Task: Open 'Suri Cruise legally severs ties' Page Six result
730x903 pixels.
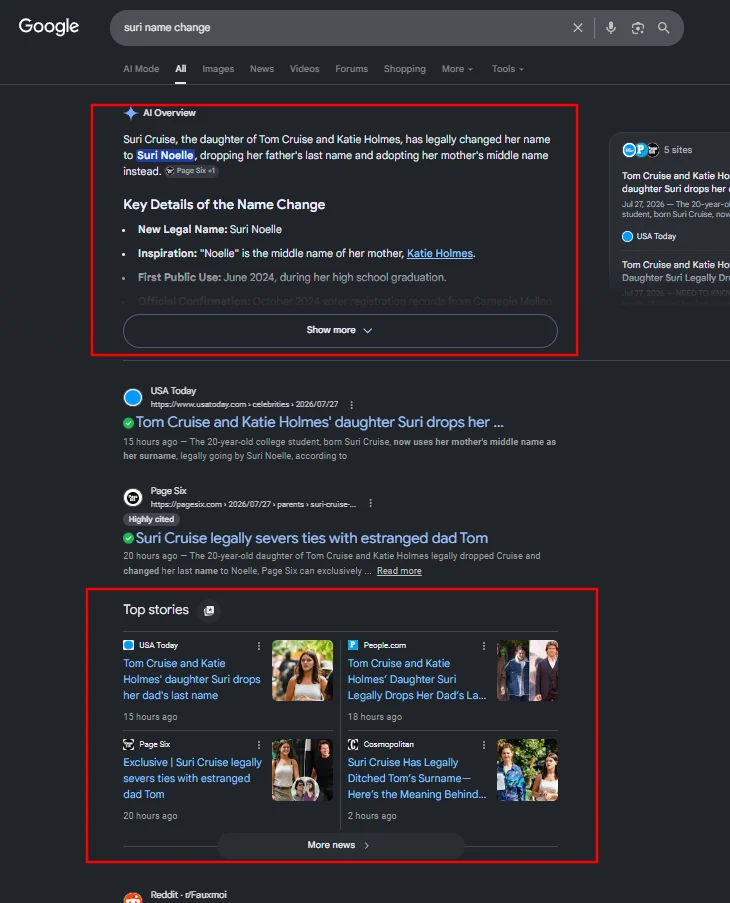Action: [x=311, y=538]
